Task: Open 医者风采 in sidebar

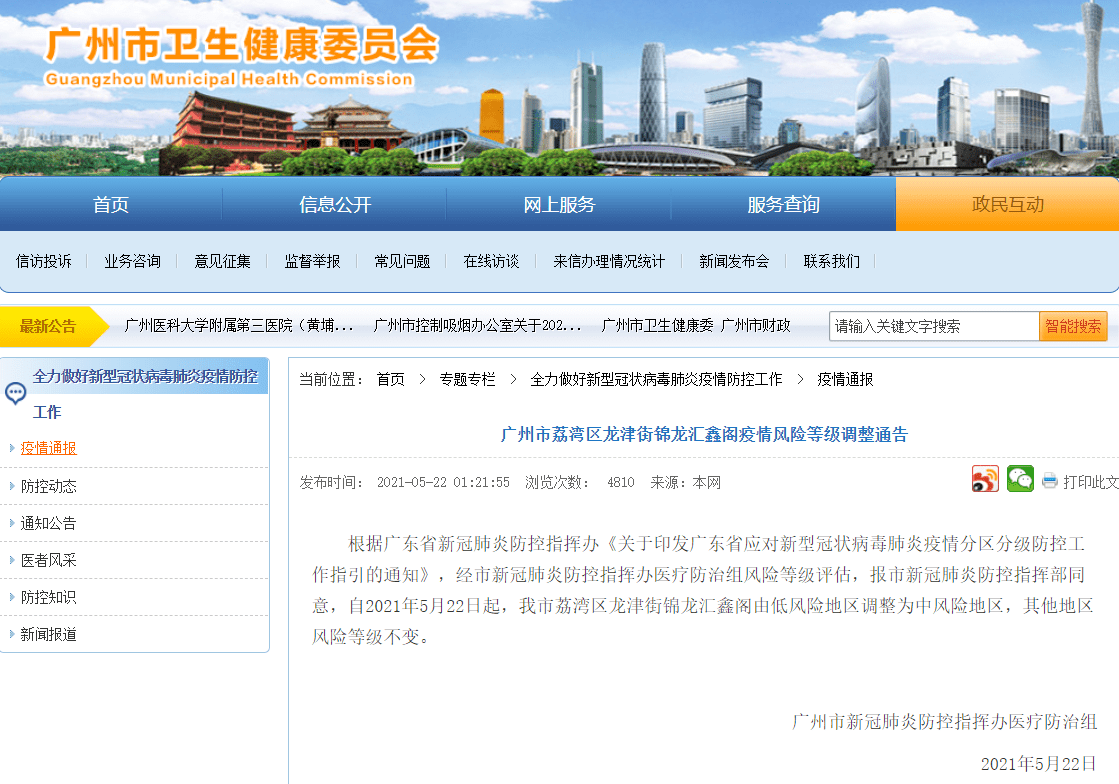Action: (49, 561)
